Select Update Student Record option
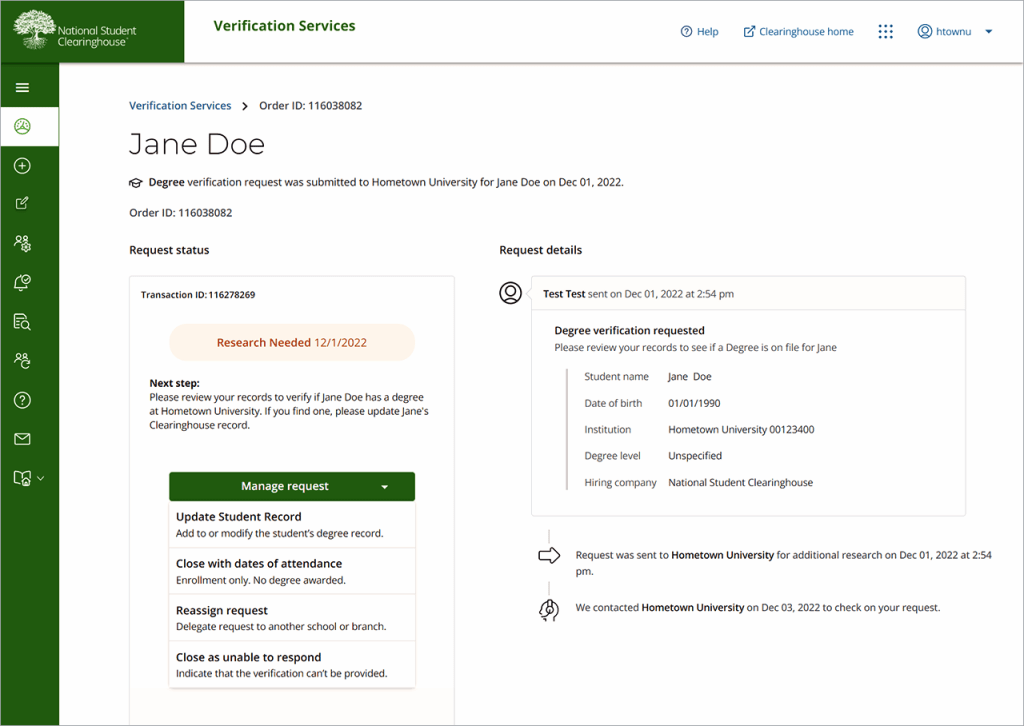1024x726 pixels. point(292,524)
